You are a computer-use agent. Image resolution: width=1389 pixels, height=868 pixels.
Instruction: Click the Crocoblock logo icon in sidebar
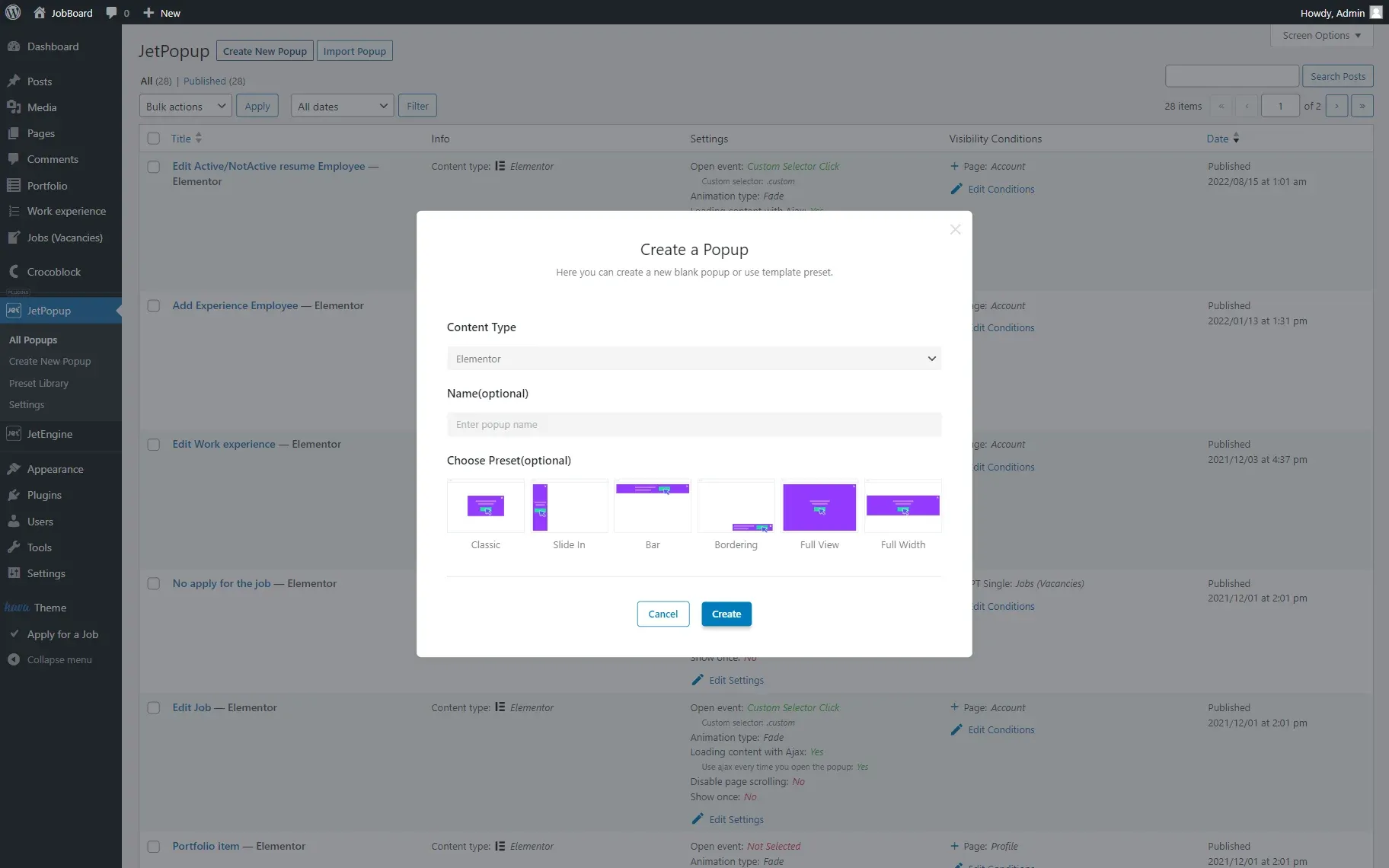[14, 272]
